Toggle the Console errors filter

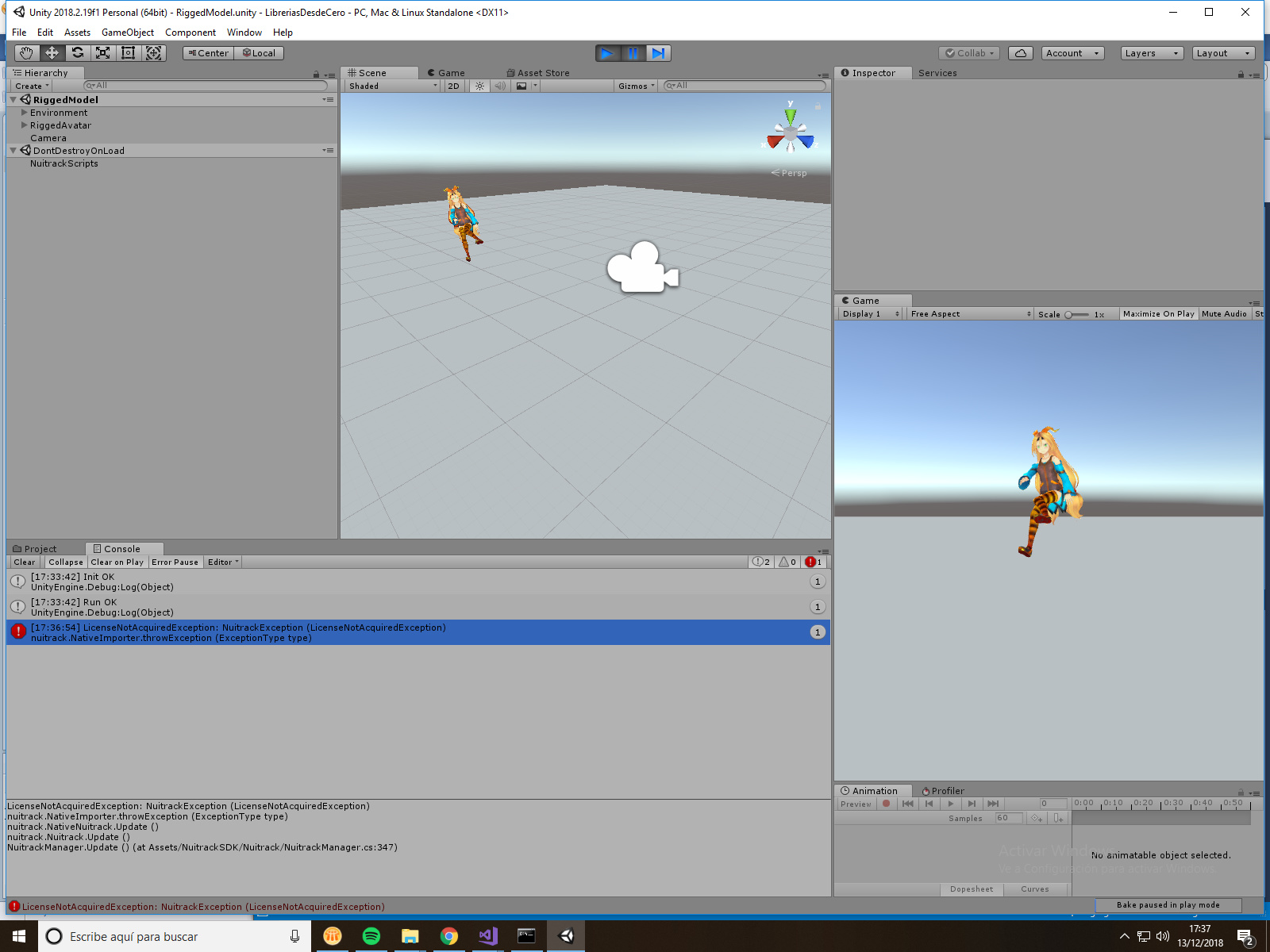pyautogui.click(x=814, y=562)
